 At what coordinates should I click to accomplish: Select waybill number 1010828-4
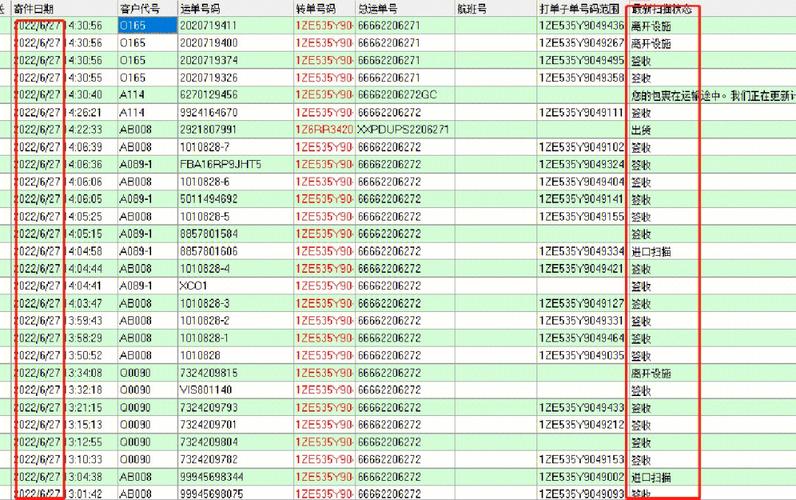[x=205, y=269]
